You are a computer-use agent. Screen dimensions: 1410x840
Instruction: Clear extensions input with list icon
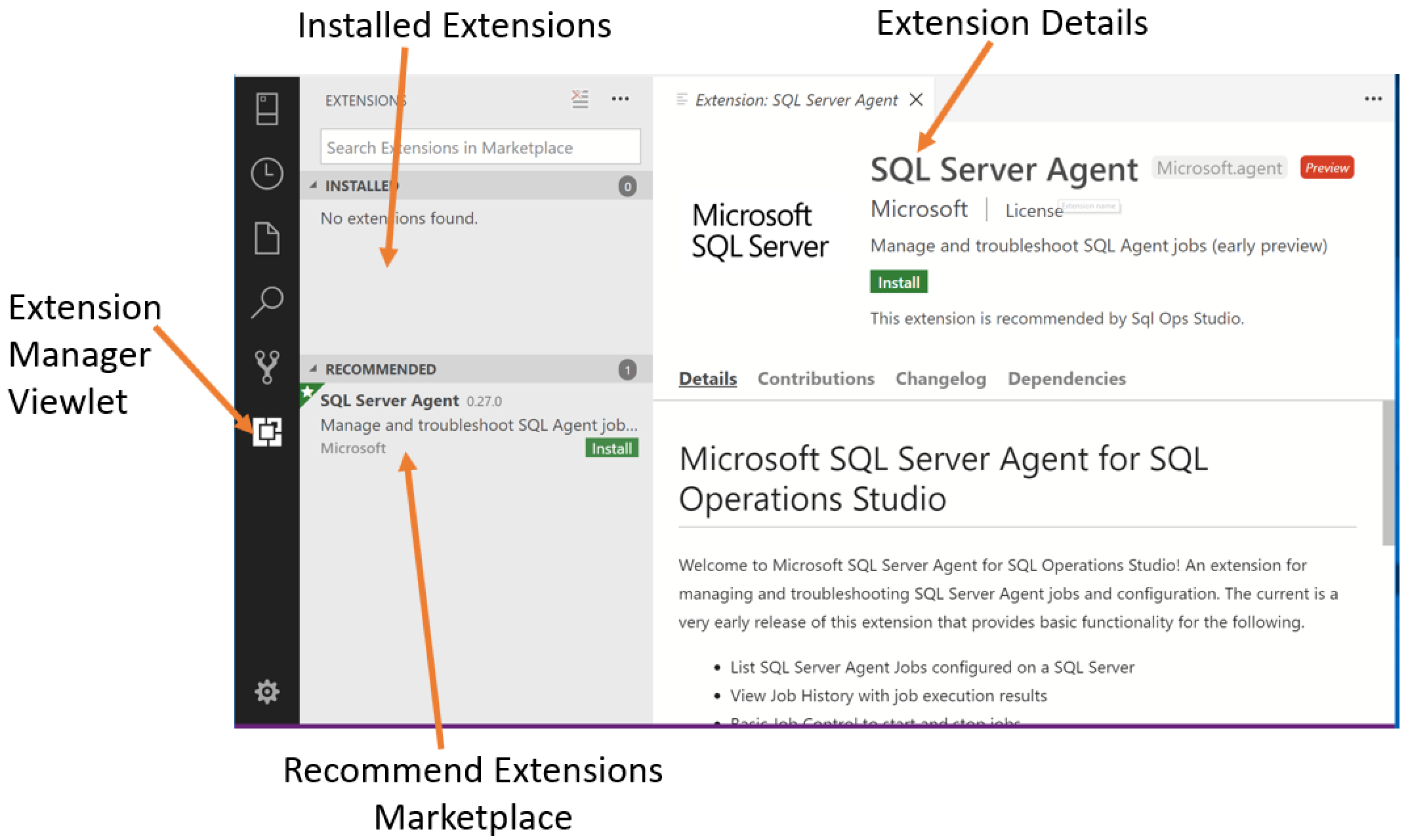tap(580, 99)
